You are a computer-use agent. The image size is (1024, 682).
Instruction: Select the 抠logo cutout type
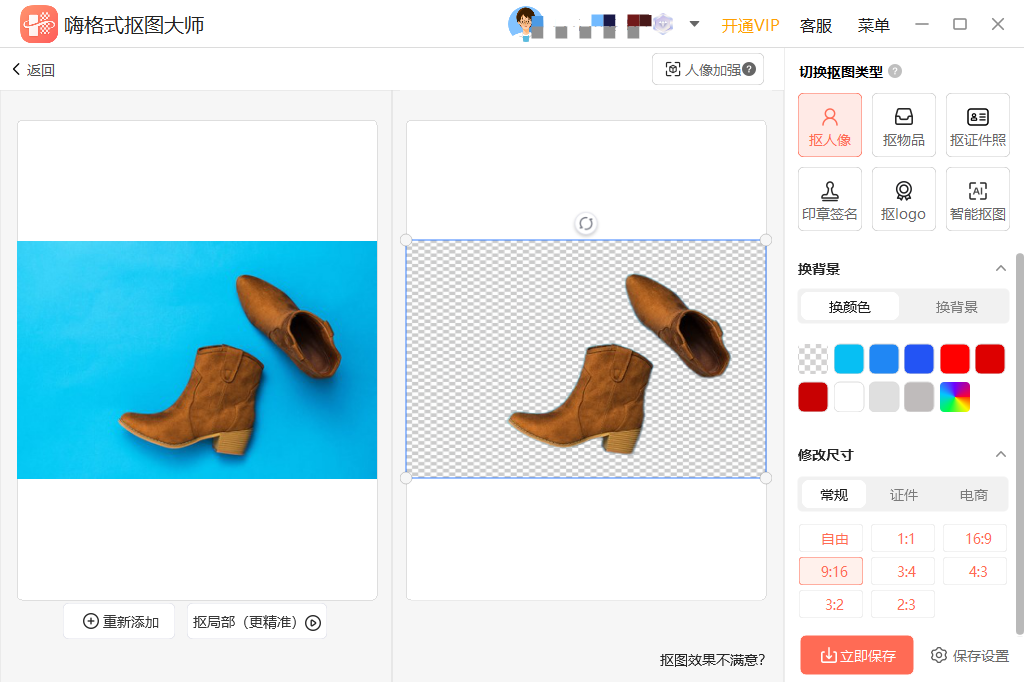[903, 199]
